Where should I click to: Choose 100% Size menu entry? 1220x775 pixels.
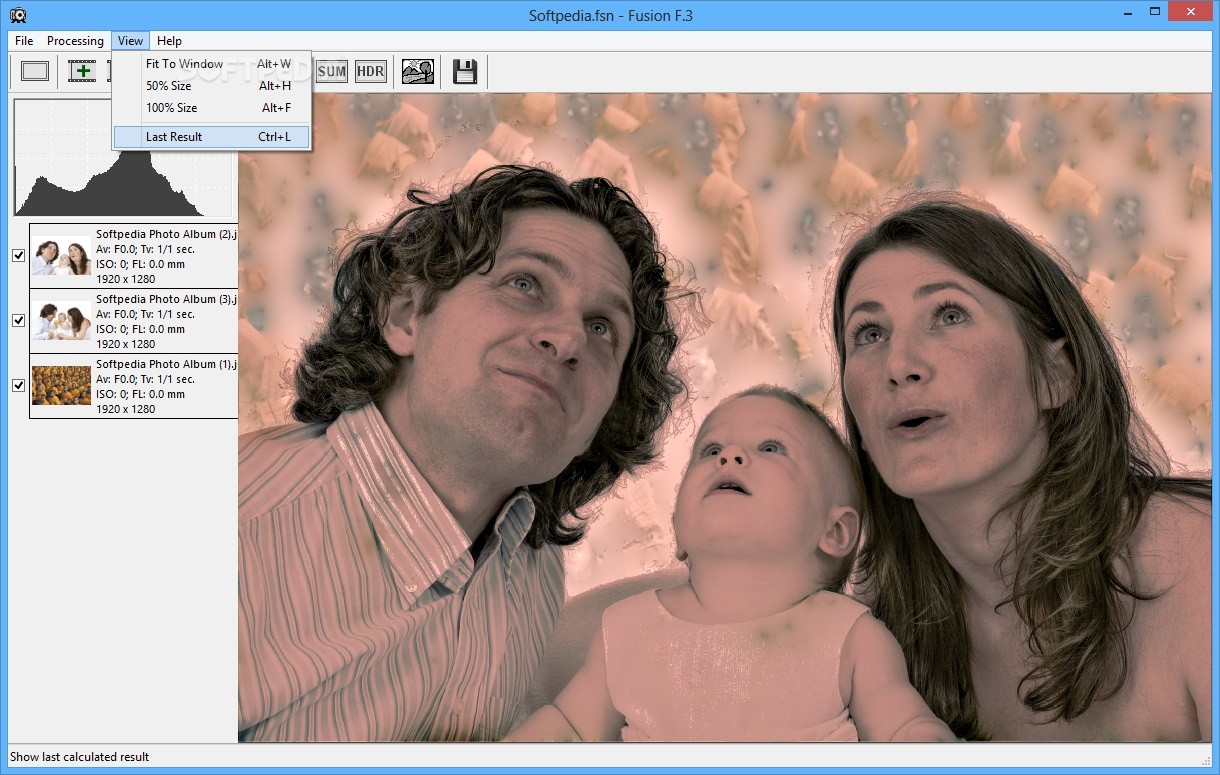(x=212, y=108)
